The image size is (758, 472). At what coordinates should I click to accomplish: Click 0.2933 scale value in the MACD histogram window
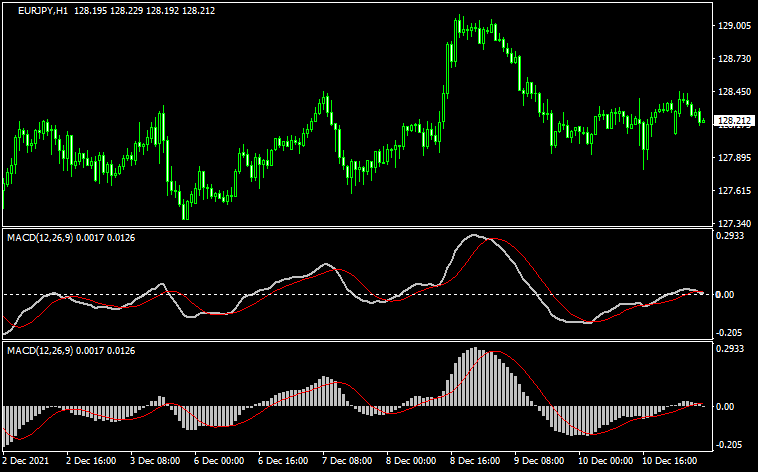point(730,349)
